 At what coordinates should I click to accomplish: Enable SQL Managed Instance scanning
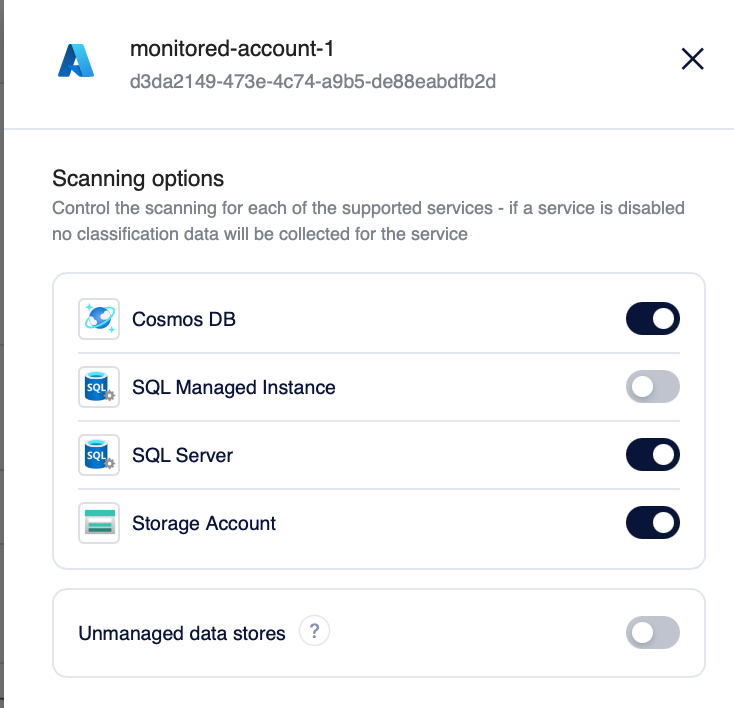click(x=653, y=387)
